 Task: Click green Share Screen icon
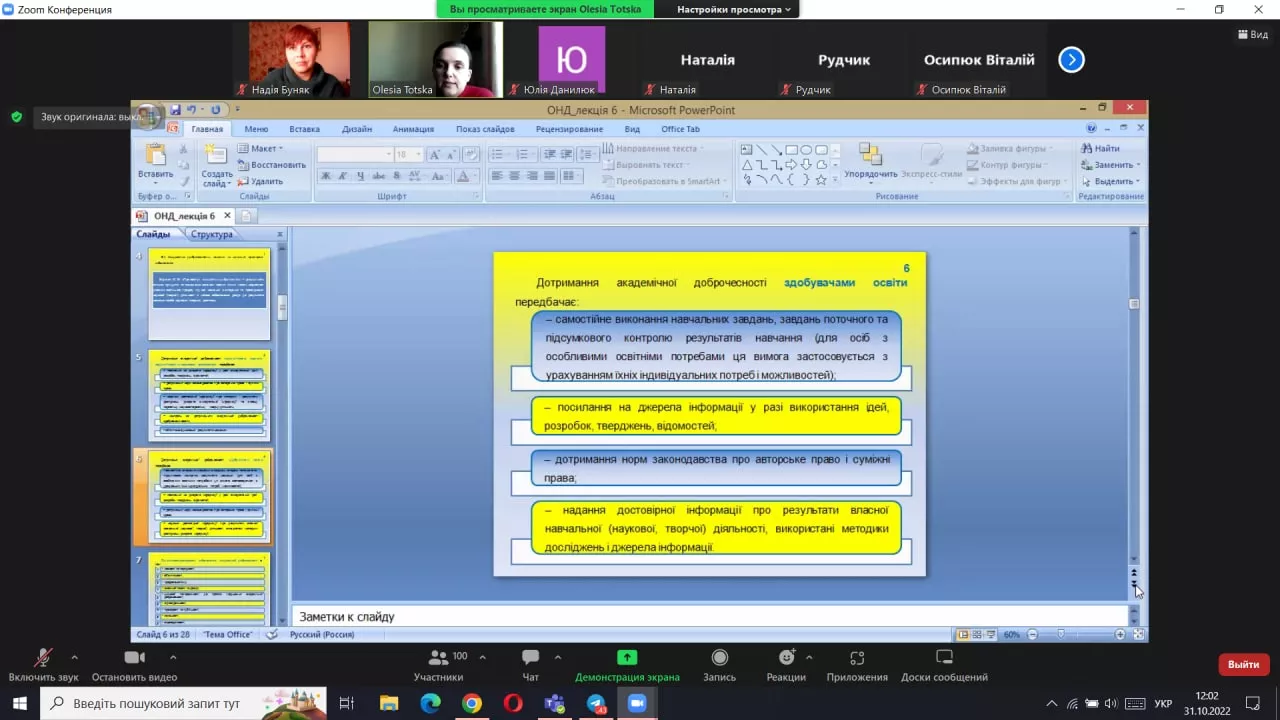pos(627,658)
